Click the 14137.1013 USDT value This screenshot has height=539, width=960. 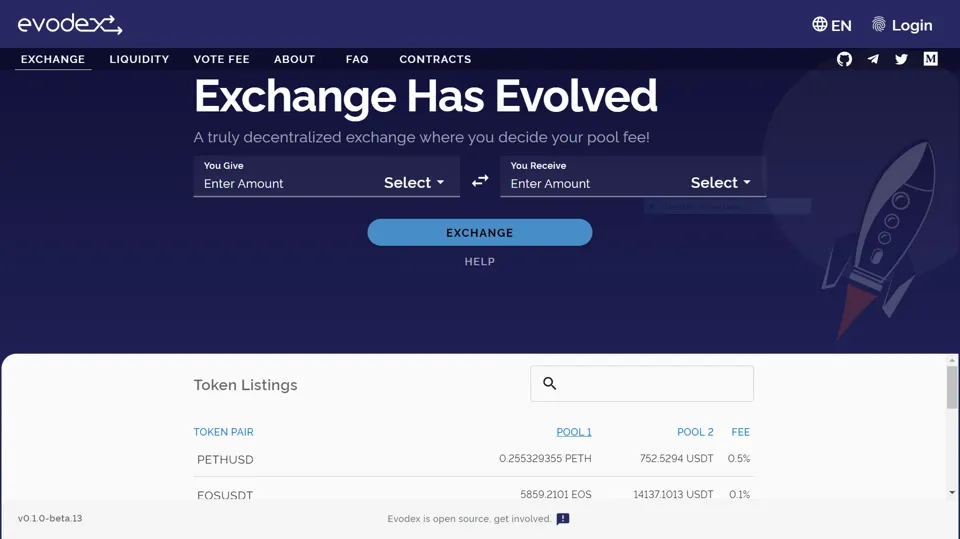[673, 494]
